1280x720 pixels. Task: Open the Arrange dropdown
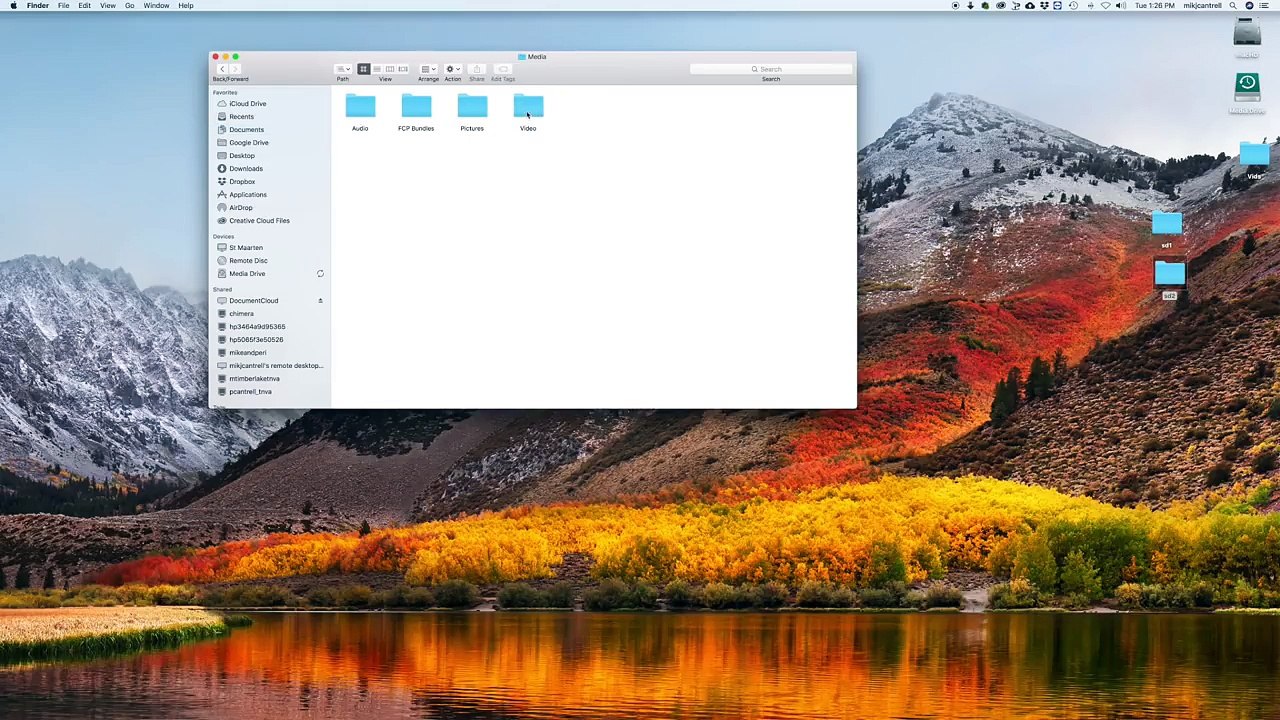[x=428, y=69]
